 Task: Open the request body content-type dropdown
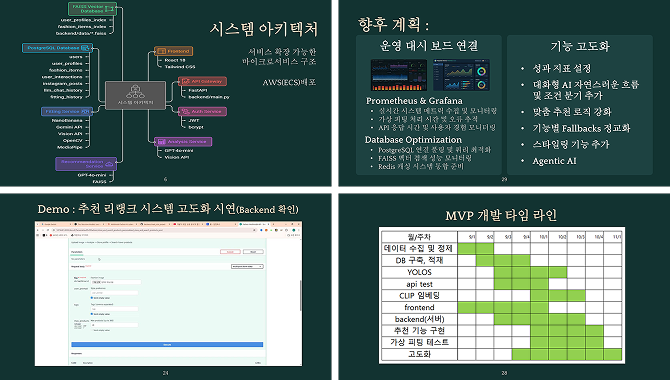[x=247, y=266]
